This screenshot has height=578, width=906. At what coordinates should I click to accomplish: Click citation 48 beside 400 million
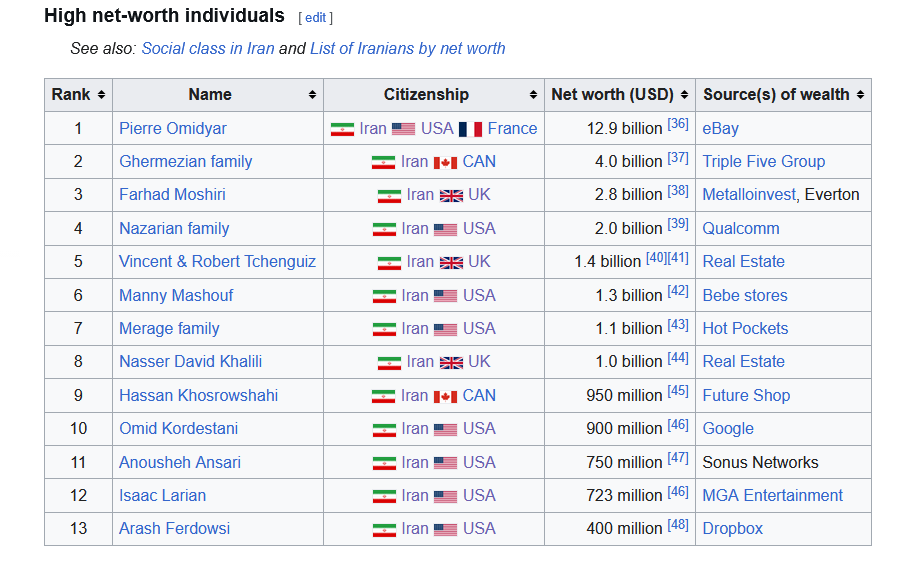coord(677,525)
